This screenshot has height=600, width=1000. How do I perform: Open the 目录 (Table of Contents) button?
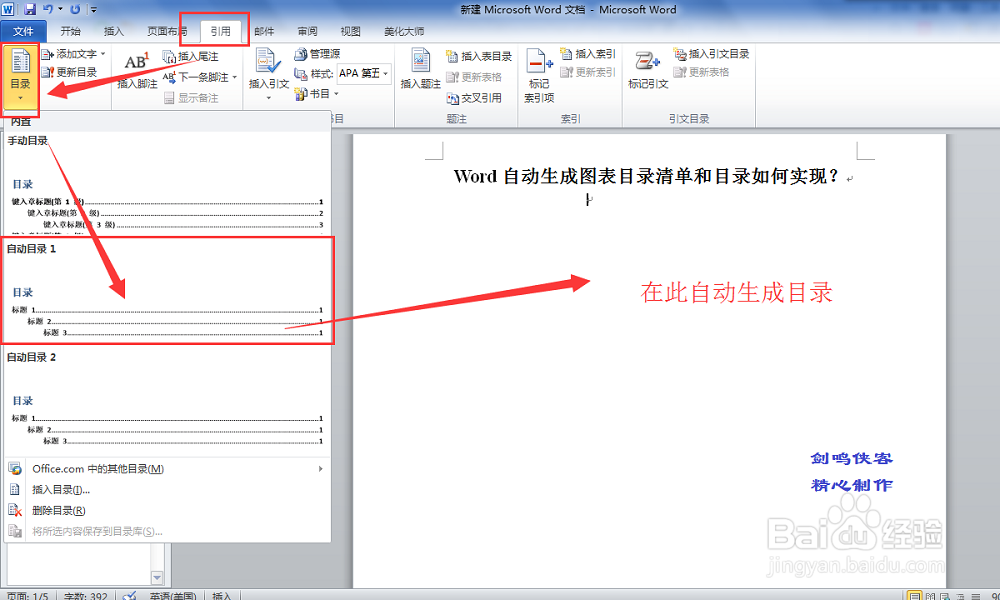[x=20, y=77]
